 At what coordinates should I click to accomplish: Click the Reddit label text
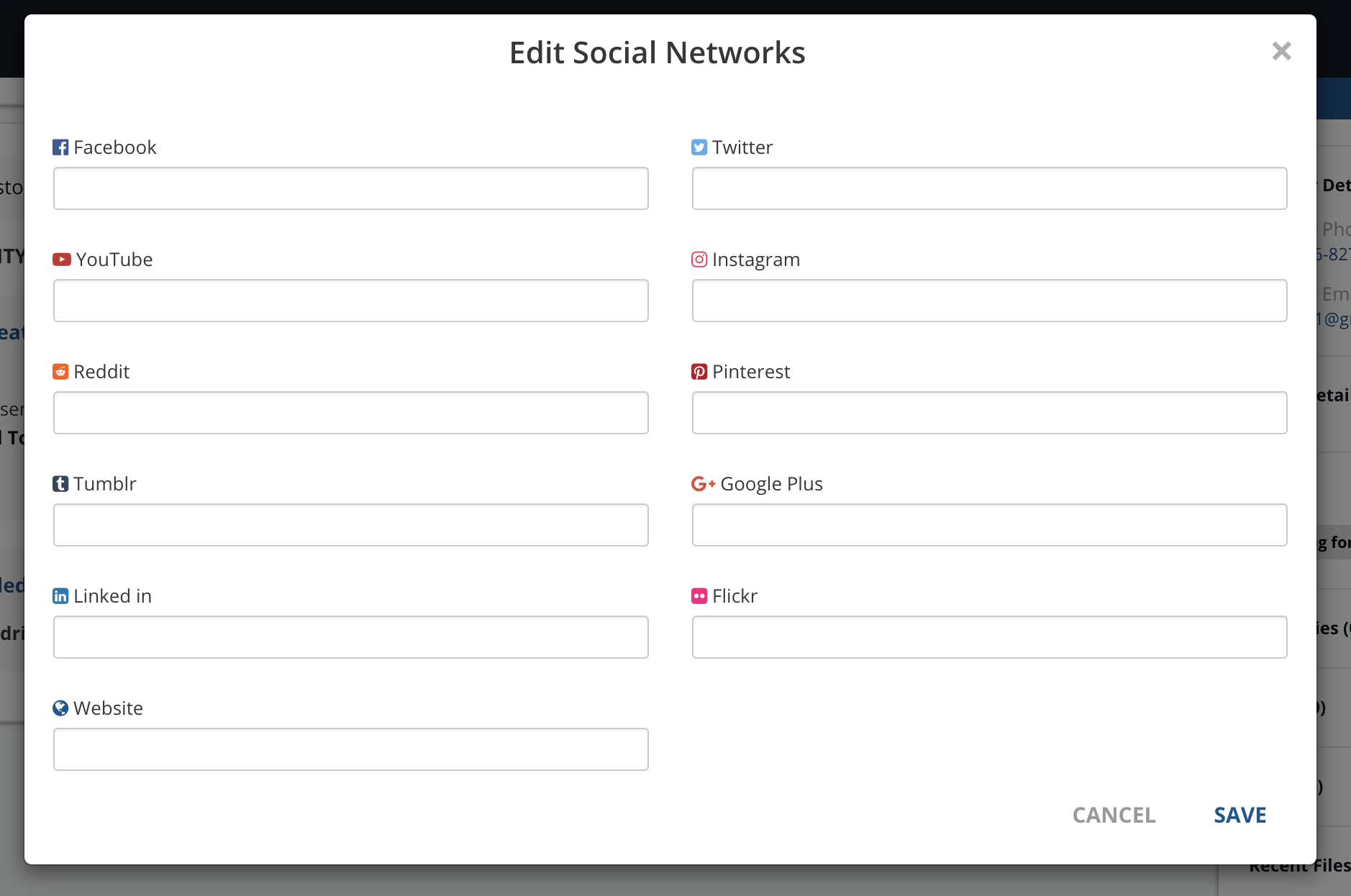pyautogui.click(x=101, y=372)
